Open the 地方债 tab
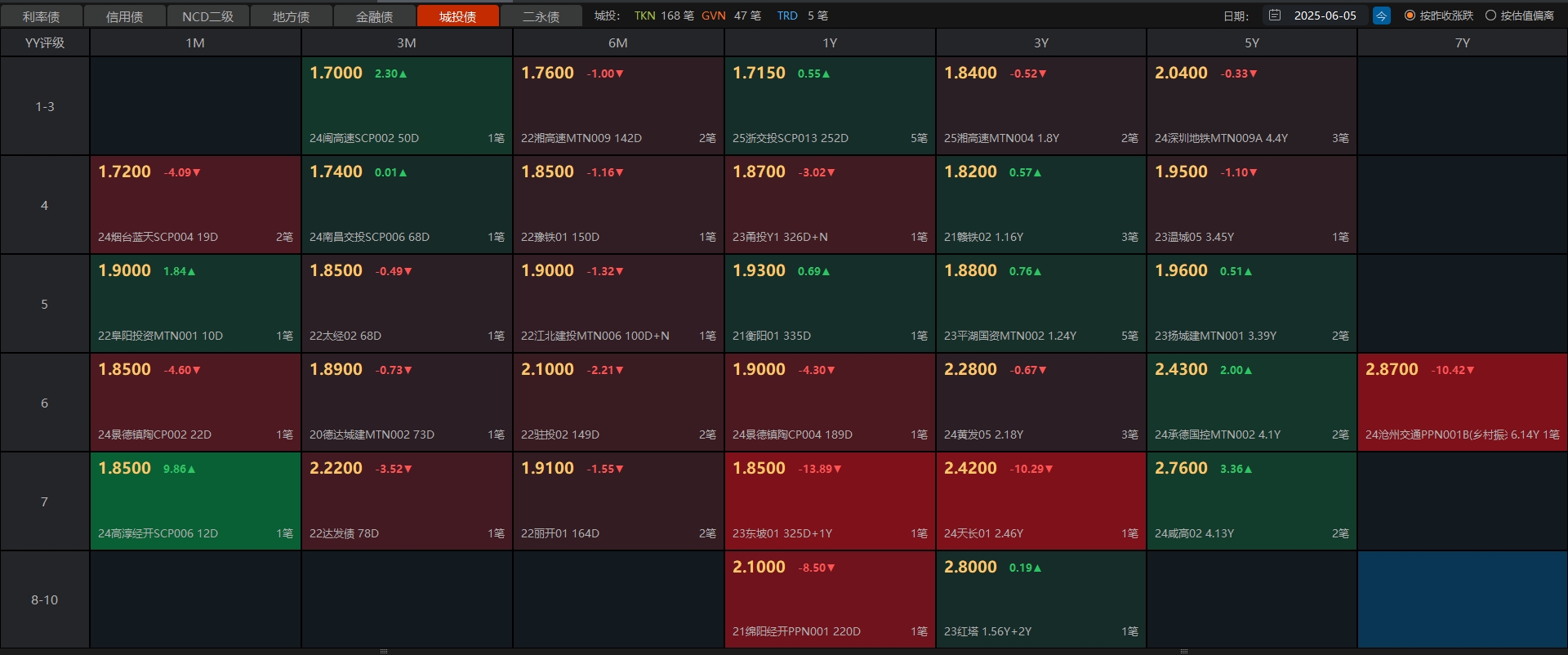 tap(292, 16)
